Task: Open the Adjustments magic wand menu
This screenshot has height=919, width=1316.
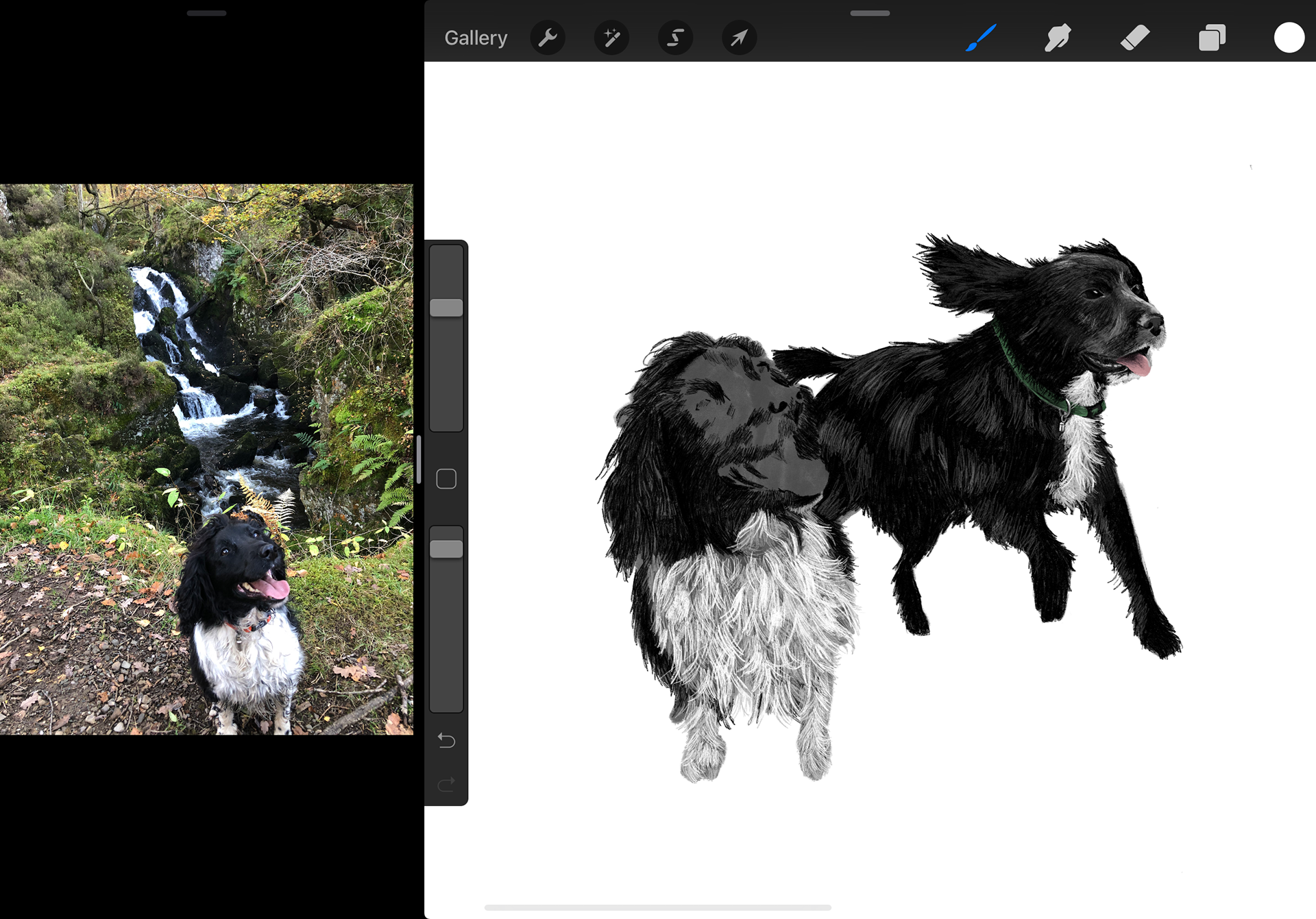Action: tap(611, 38)
